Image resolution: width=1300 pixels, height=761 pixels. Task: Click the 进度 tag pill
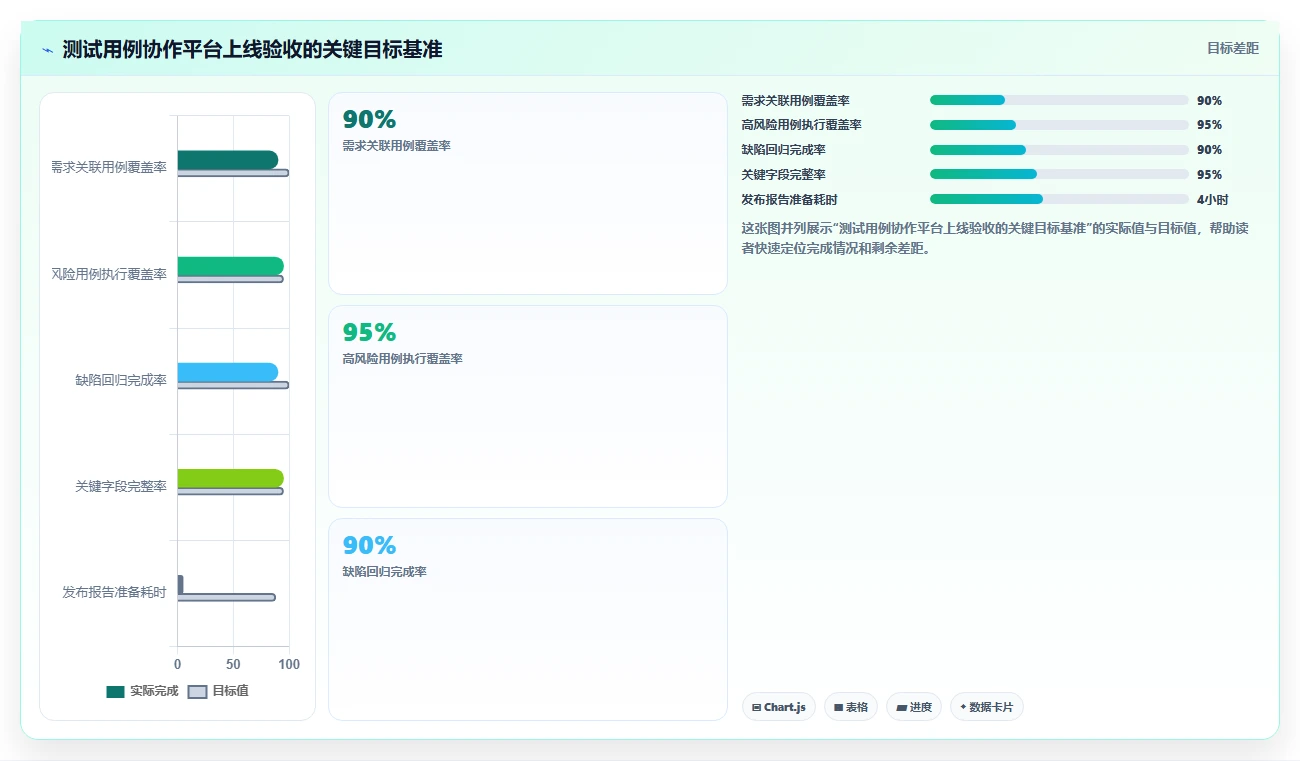coord(914,707)
